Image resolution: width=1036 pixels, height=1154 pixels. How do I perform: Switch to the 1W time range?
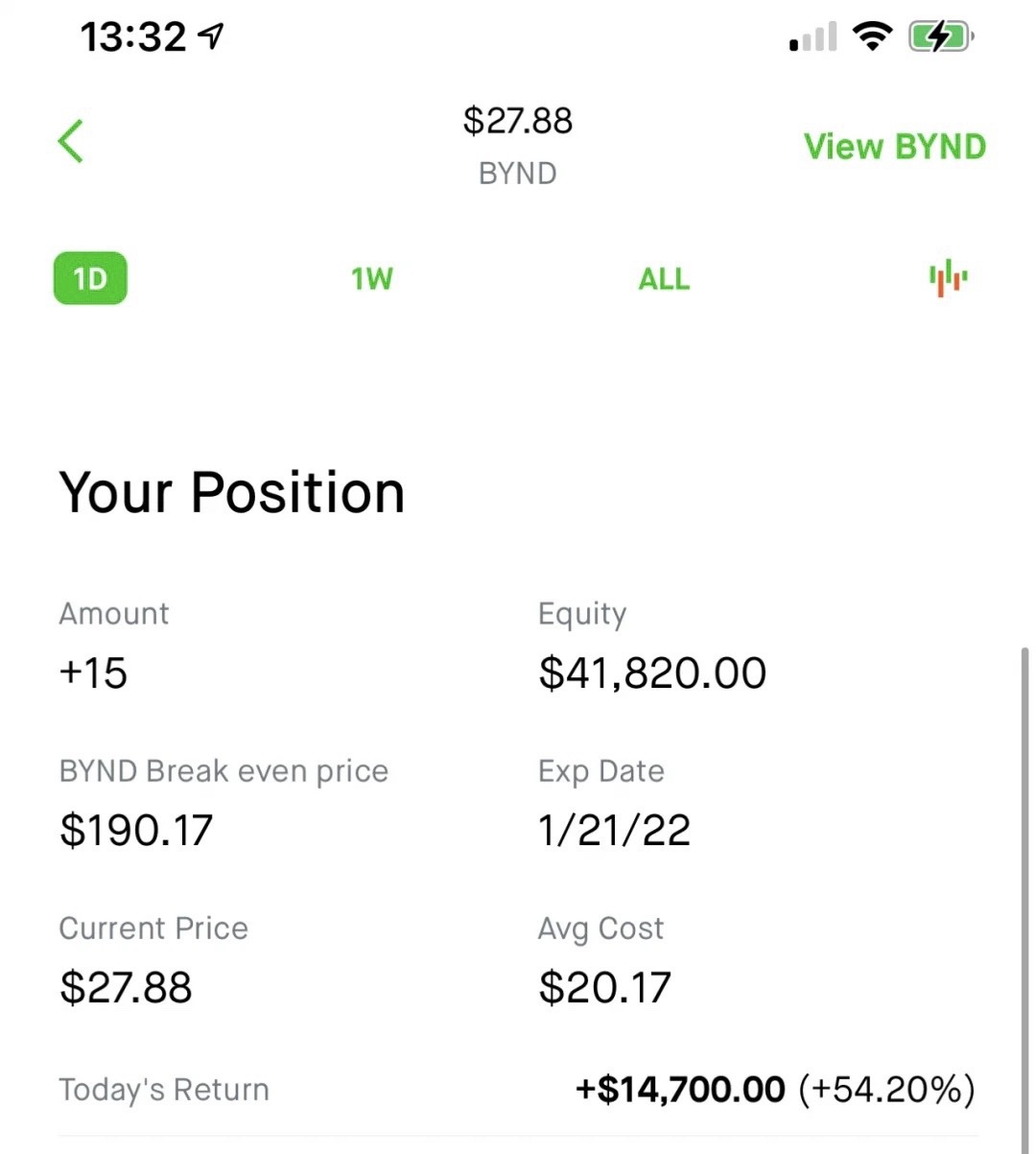tap(371, 279)
